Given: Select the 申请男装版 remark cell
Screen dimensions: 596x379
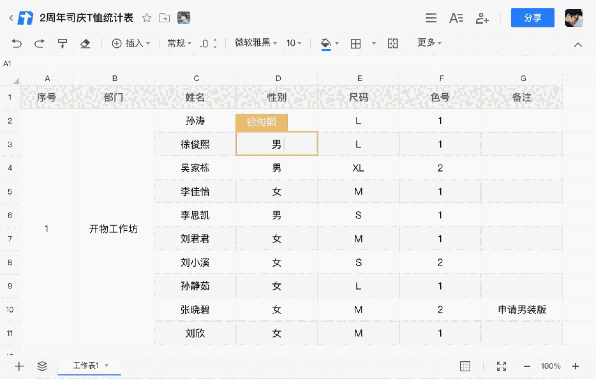Looking at the screenshot, I should coord(522,309).
